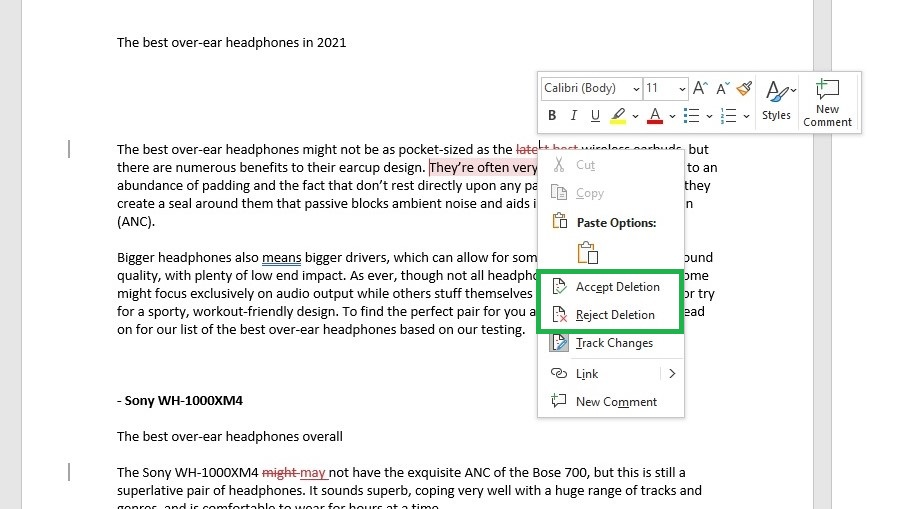The image size is (904, 509).
Task: Click the heading "- Sony WH-1000XM4"
Action: [180, 401]
